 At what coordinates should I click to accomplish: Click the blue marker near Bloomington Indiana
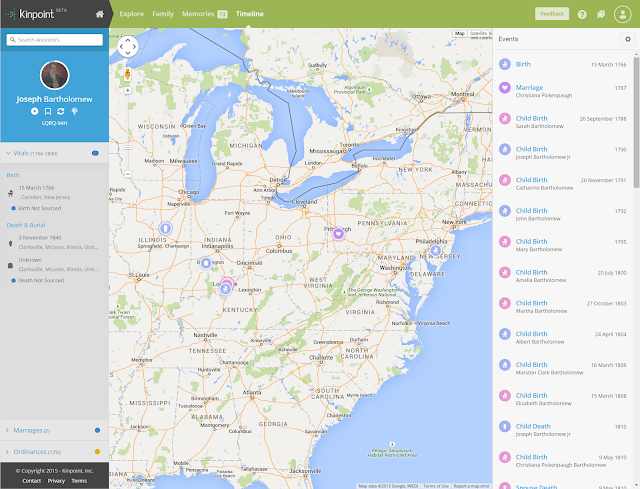pos(206,263)
